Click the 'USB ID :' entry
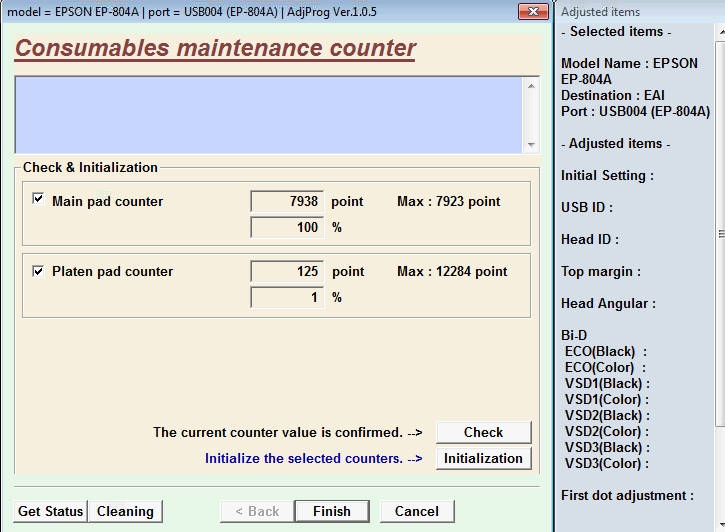This screenshot has height=532, width=725. pyautogui.click(x=587, y=207)
